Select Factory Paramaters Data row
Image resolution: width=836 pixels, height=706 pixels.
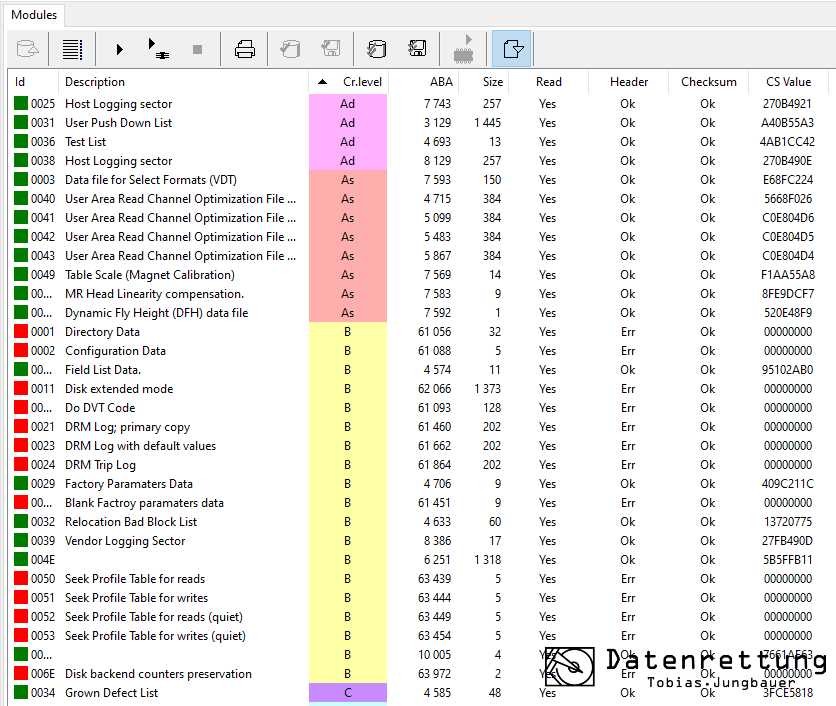tap(419, 484)
